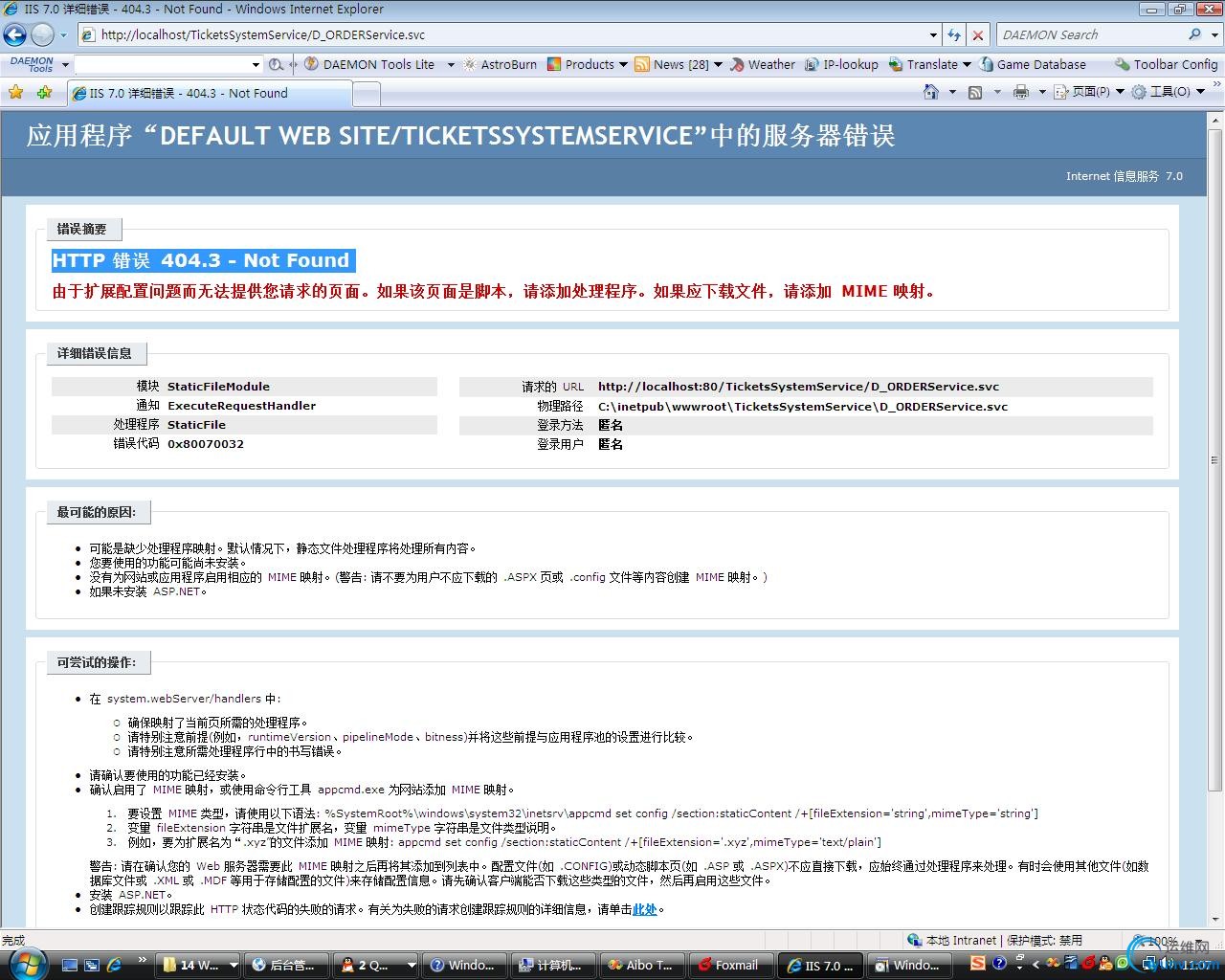Expand the Home button dropdown arrow
This screenshot has width=1225, height=980.
(x=952, y=92)
